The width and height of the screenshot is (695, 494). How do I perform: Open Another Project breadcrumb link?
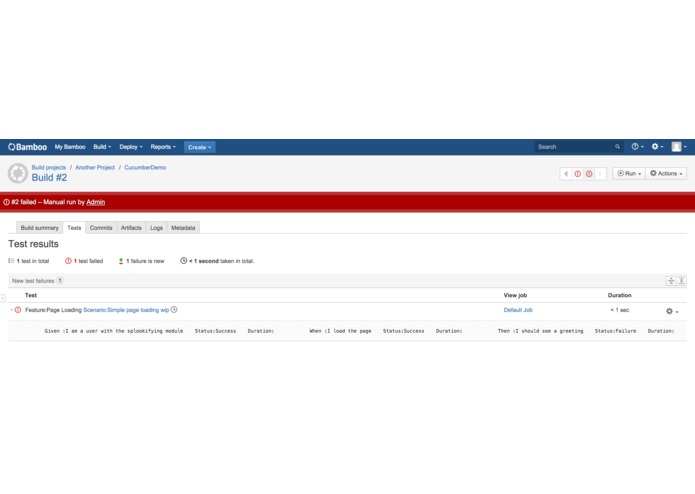pos(95,167)
